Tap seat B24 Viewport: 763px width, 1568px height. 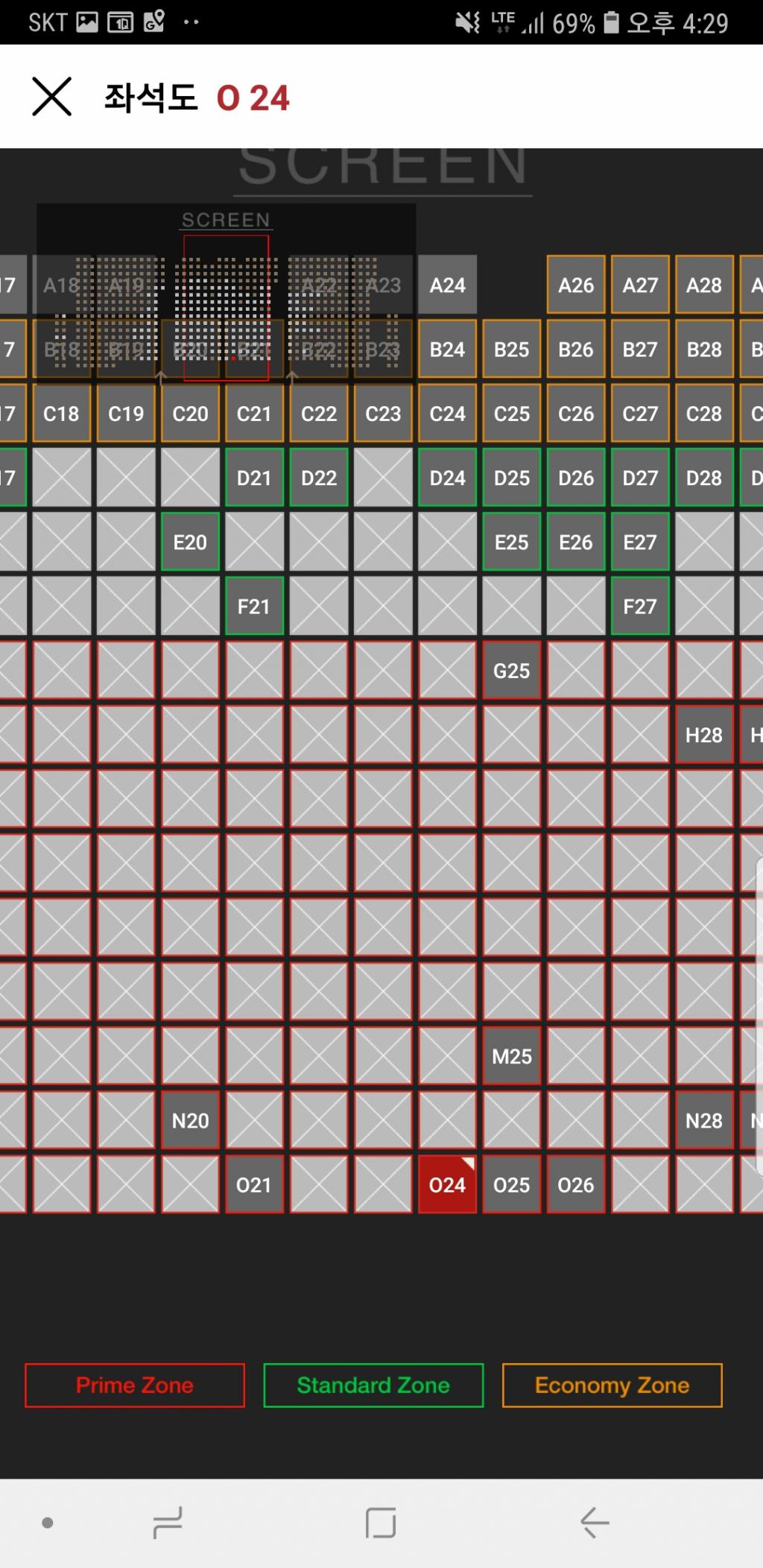tap(447, 350)
